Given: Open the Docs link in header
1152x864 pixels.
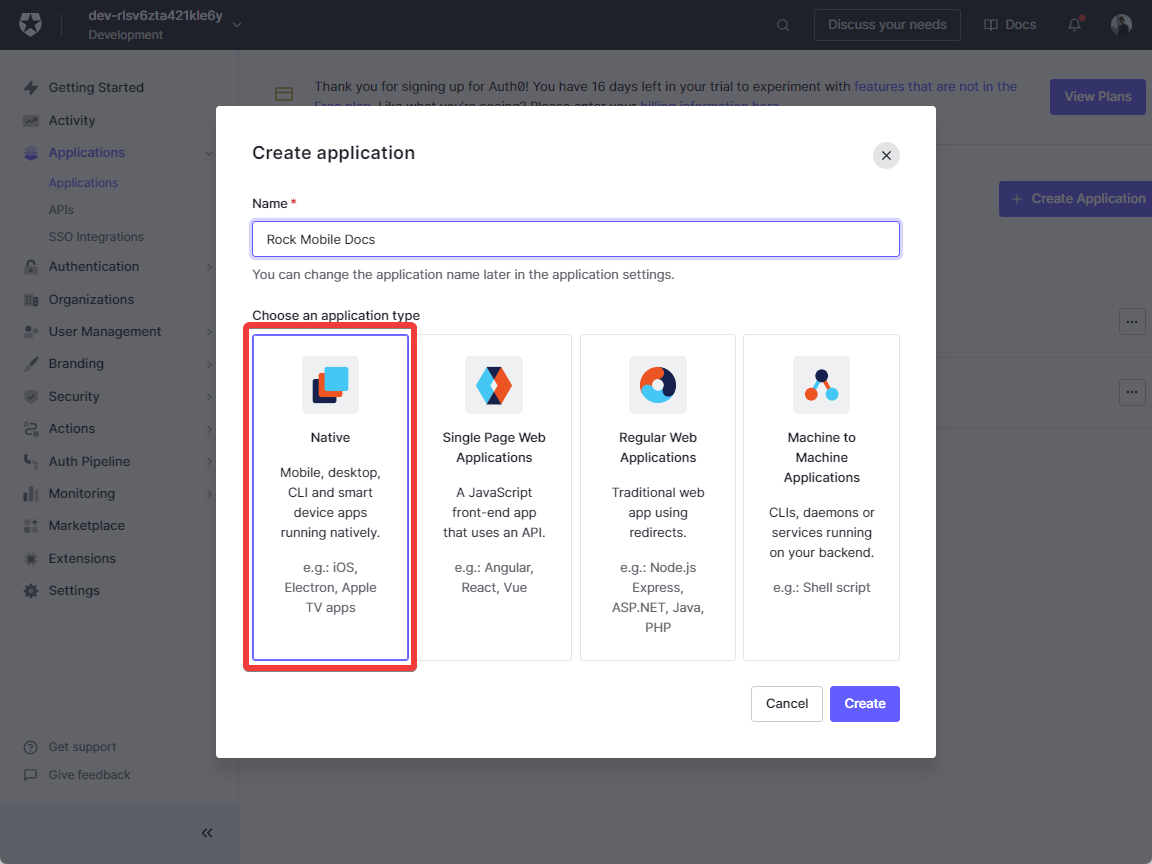Looking at the screenshot, I should [x=1010, y=25].
